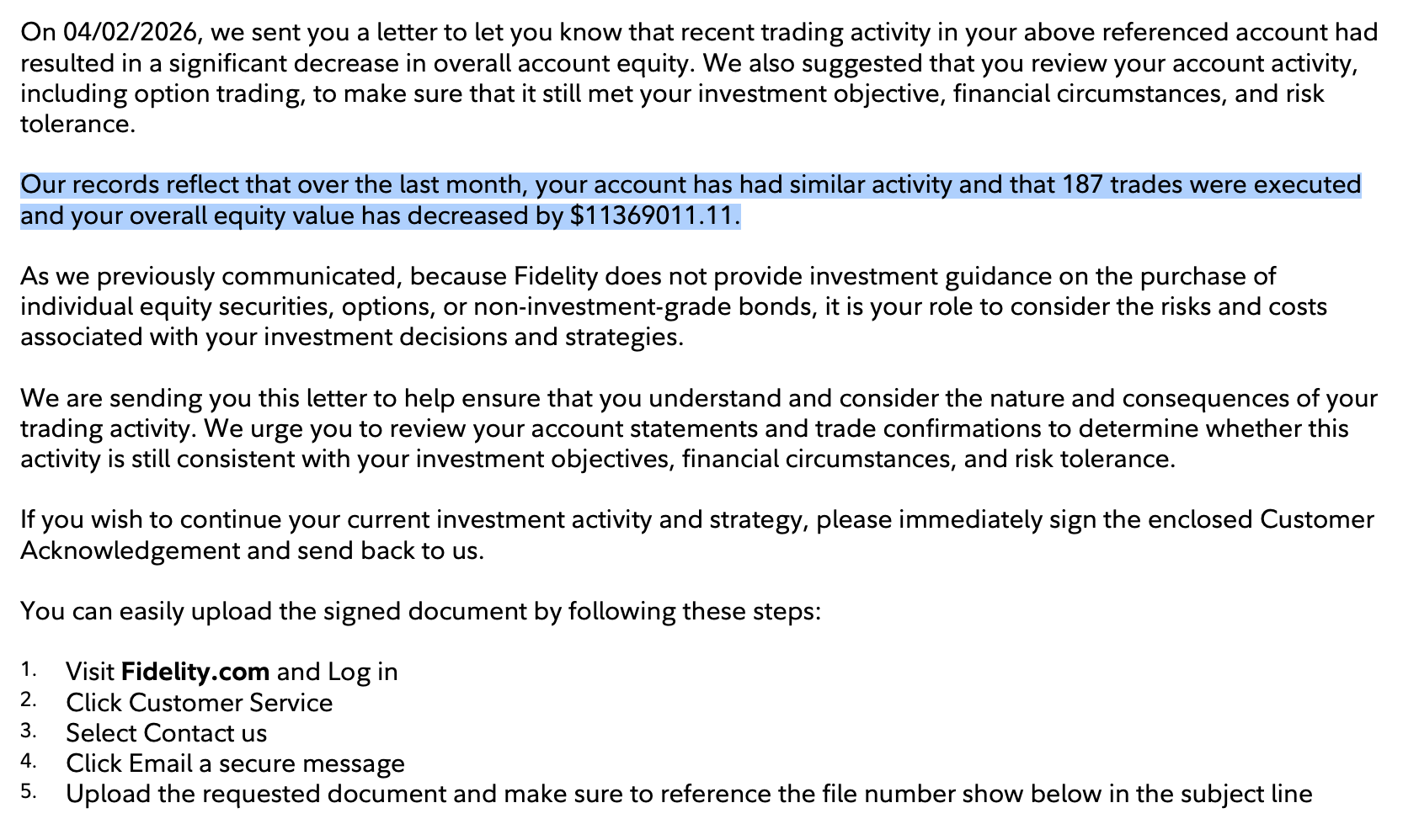Click the list number 5 marker
1403x840 pixels.
[x=29, y=792]
